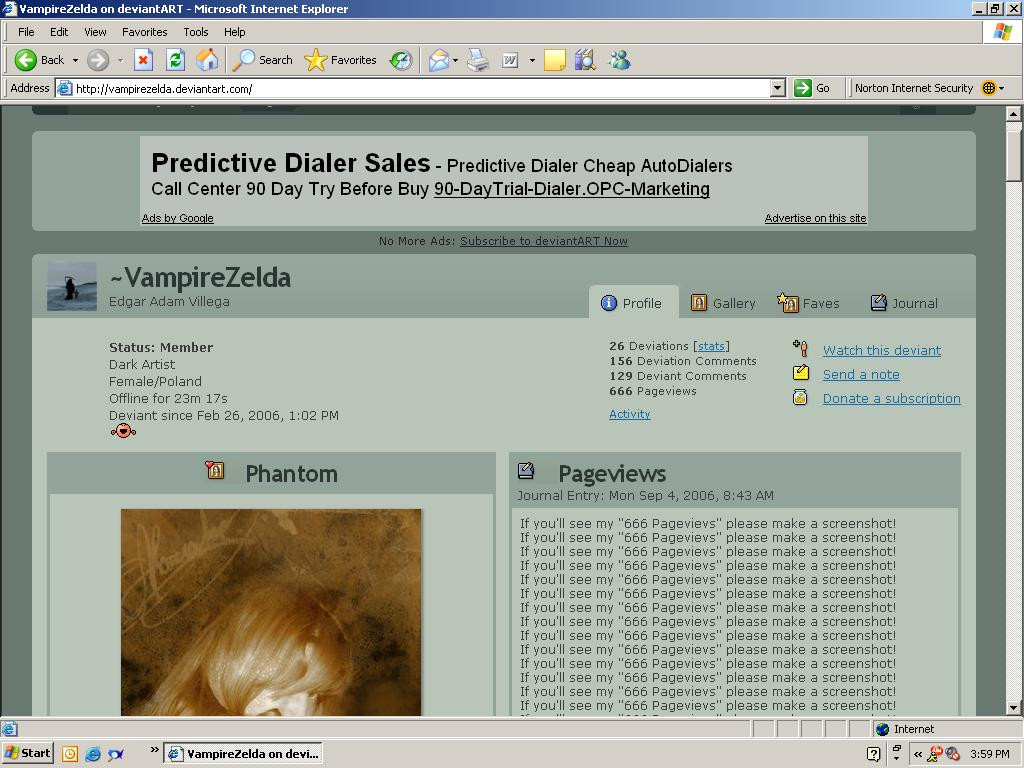Switch to the Gallery tab
Viewport: 1024px width, 768px height.
coord(723,303)
